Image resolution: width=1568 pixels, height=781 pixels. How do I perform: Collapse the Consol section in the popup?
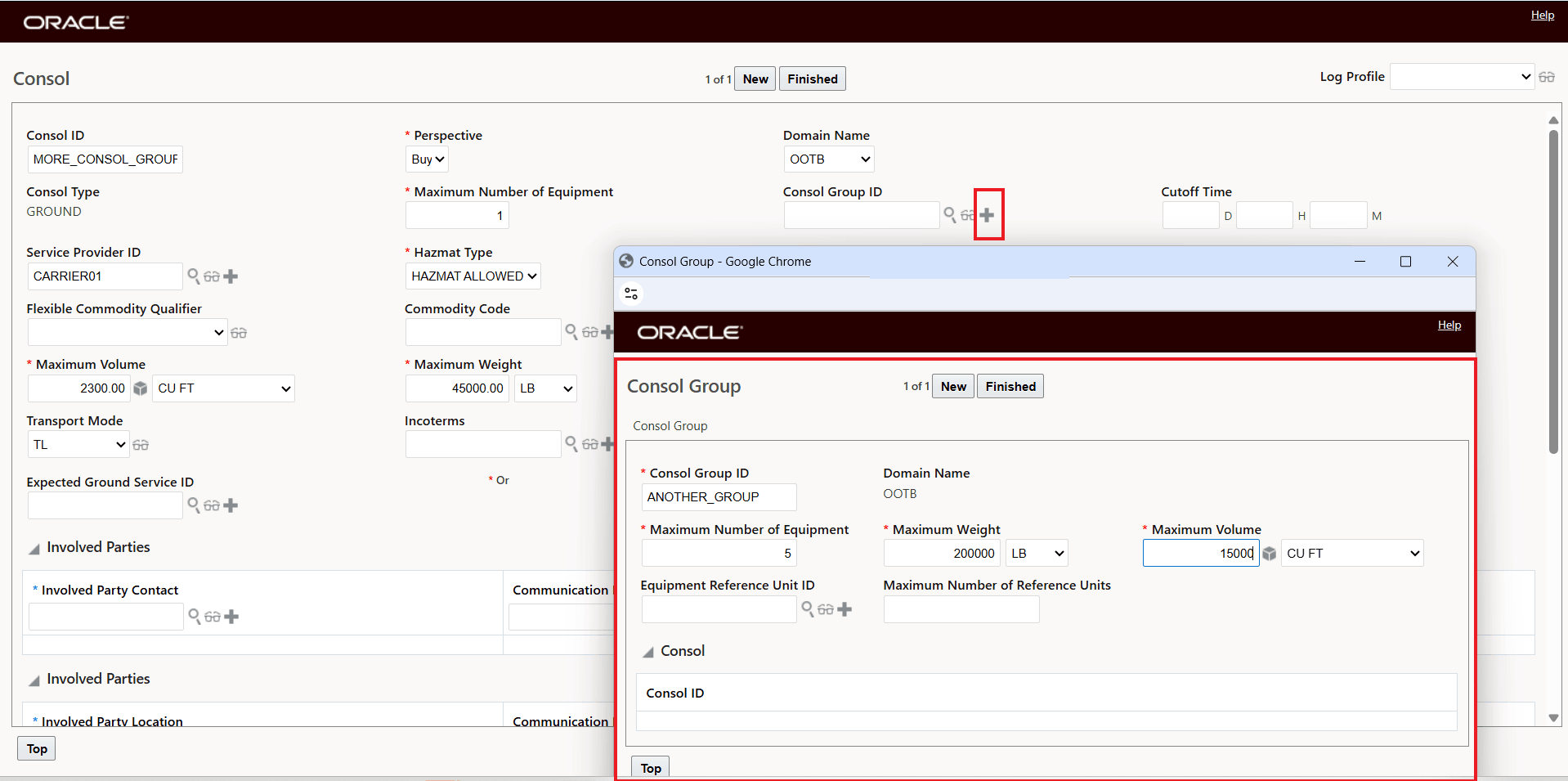(648, 651)
